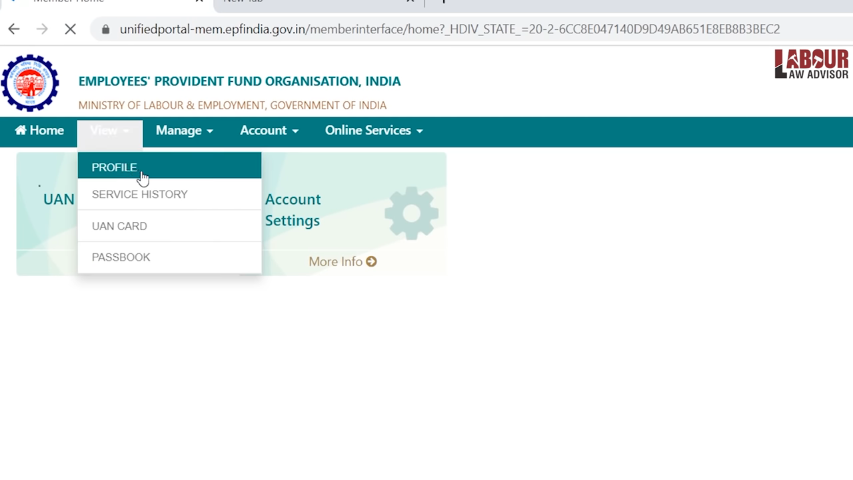Image resolution: width=853 pixels, height=480 pixels.
Task: Click the Ministry of Labour & Employment text
Action: click(x=232, y=105)
